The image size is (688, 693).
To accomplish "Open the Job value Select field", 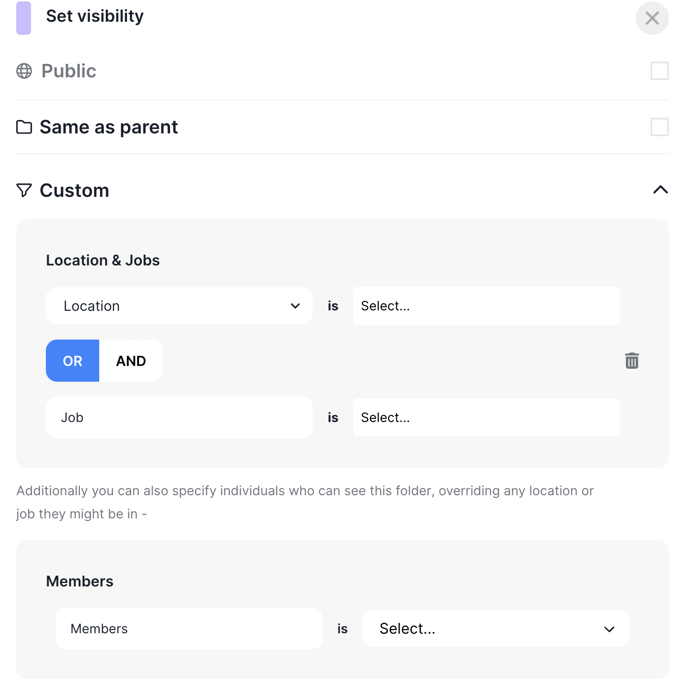I will click(487, 417).
